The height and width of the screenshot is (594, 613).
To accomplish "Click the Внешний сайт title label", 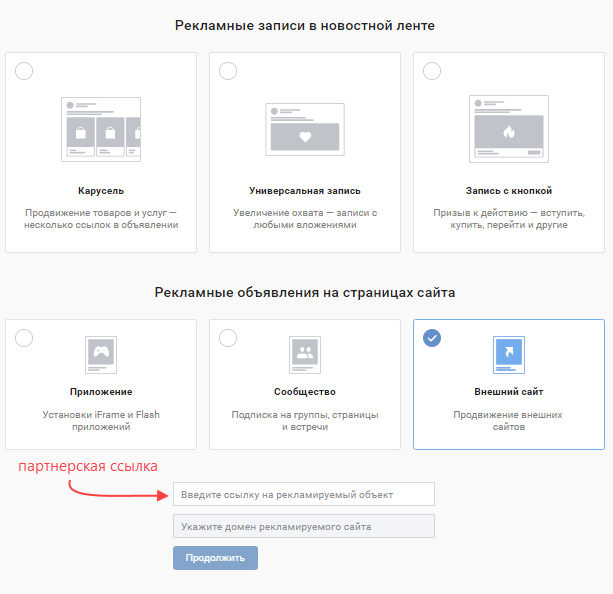I will click(508, 392).
